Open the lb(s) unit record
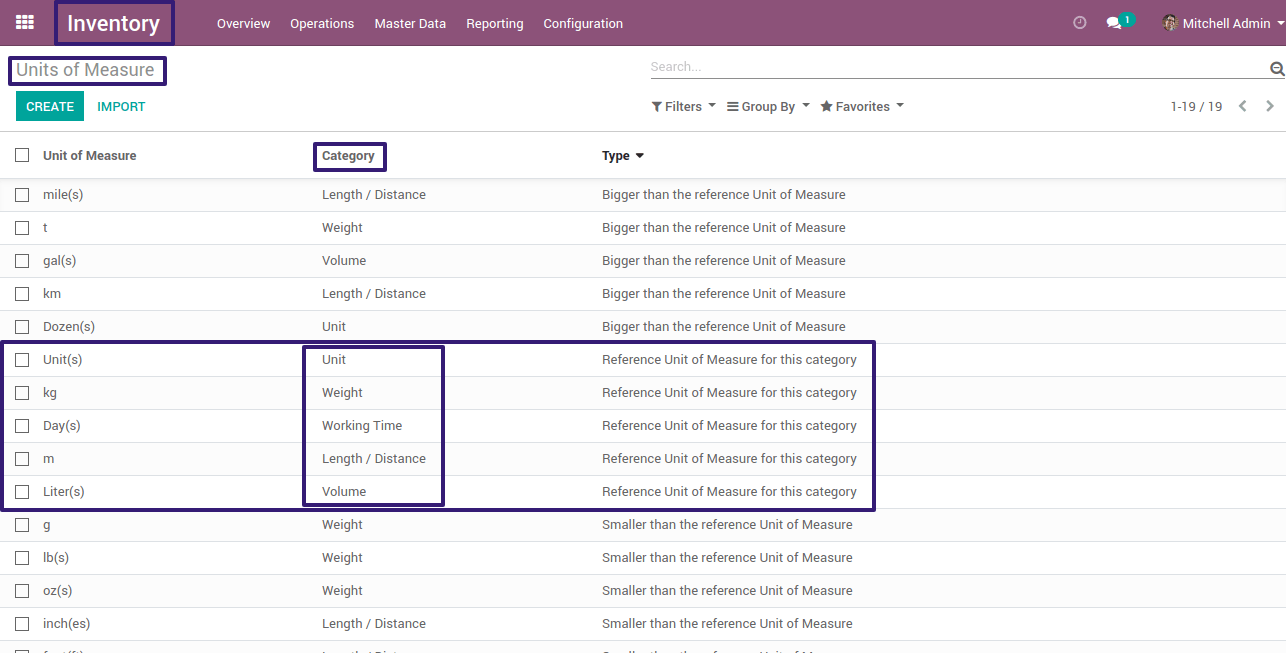This screenshot has height=653, width=1286. pyautogui.click(x=56, y=558)
